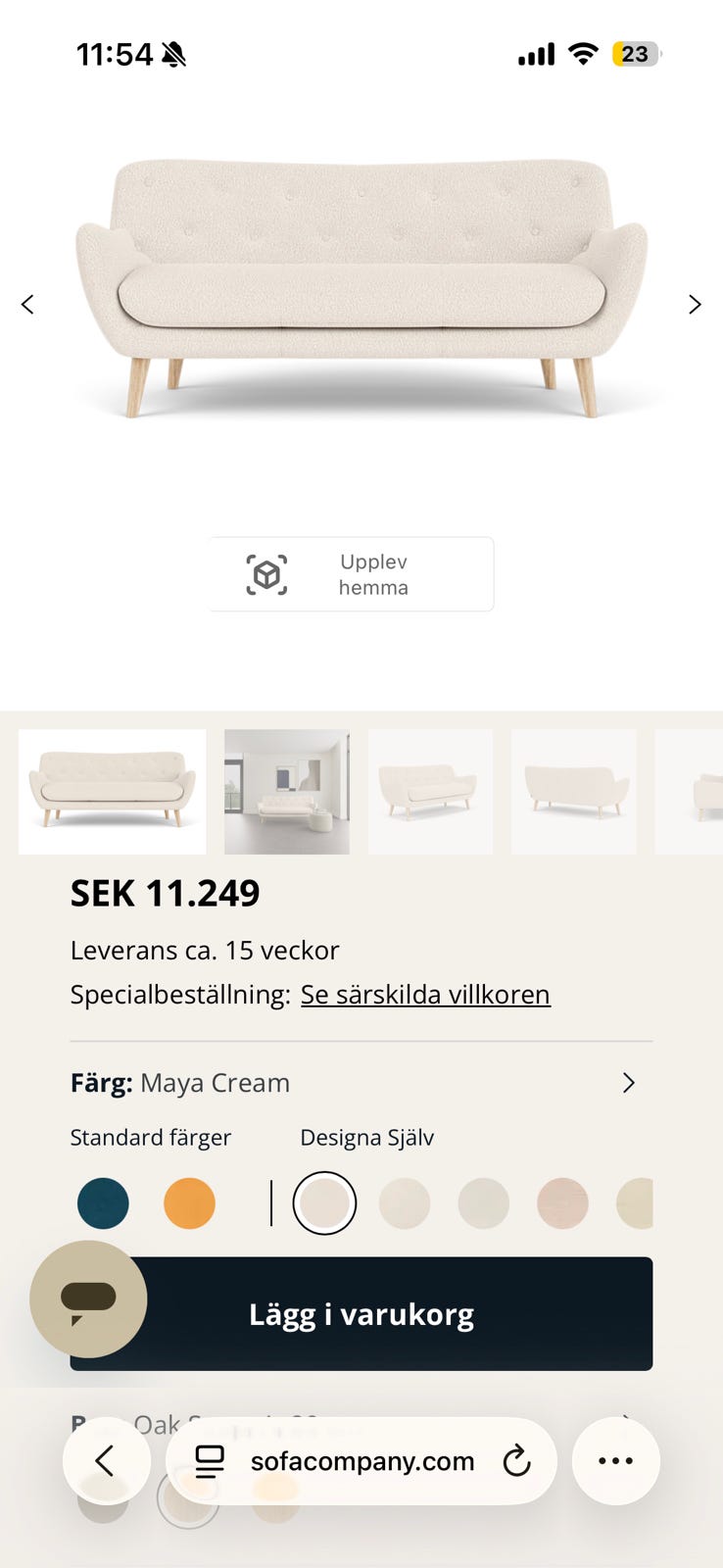The width and height of the screenshot is (723, 1568).
Task: Tap the sofacompany.com address field
Action: (x=361, y=1461)
